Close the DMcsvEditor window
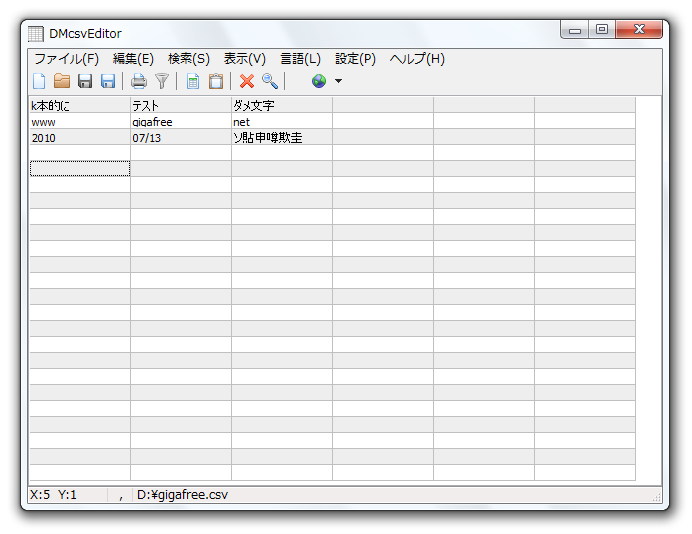The image size is (692, 534). coord(639,30)
